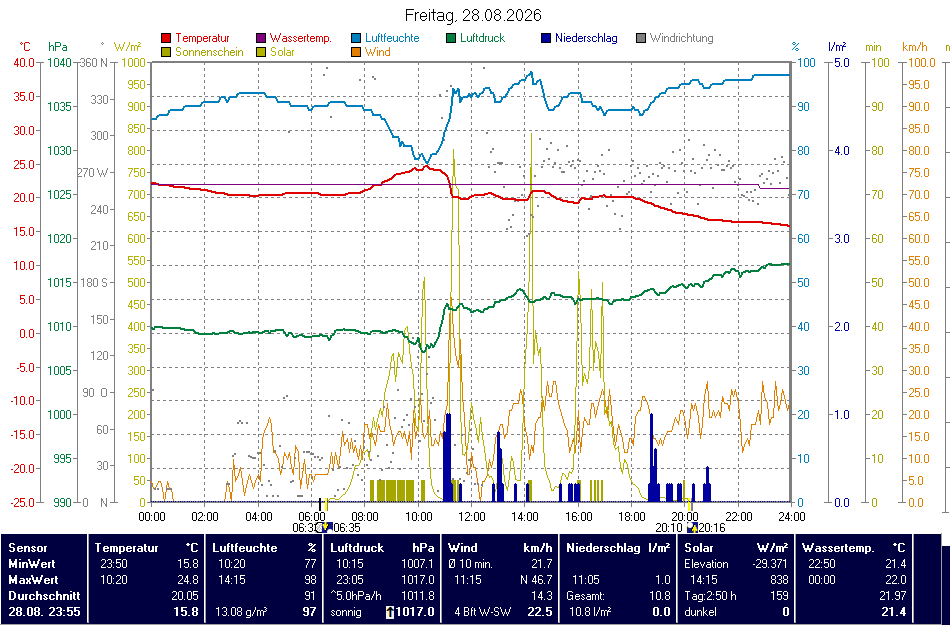Click the 20:10 dusk time label
This screenshot has height=625, width=950.
670,528
